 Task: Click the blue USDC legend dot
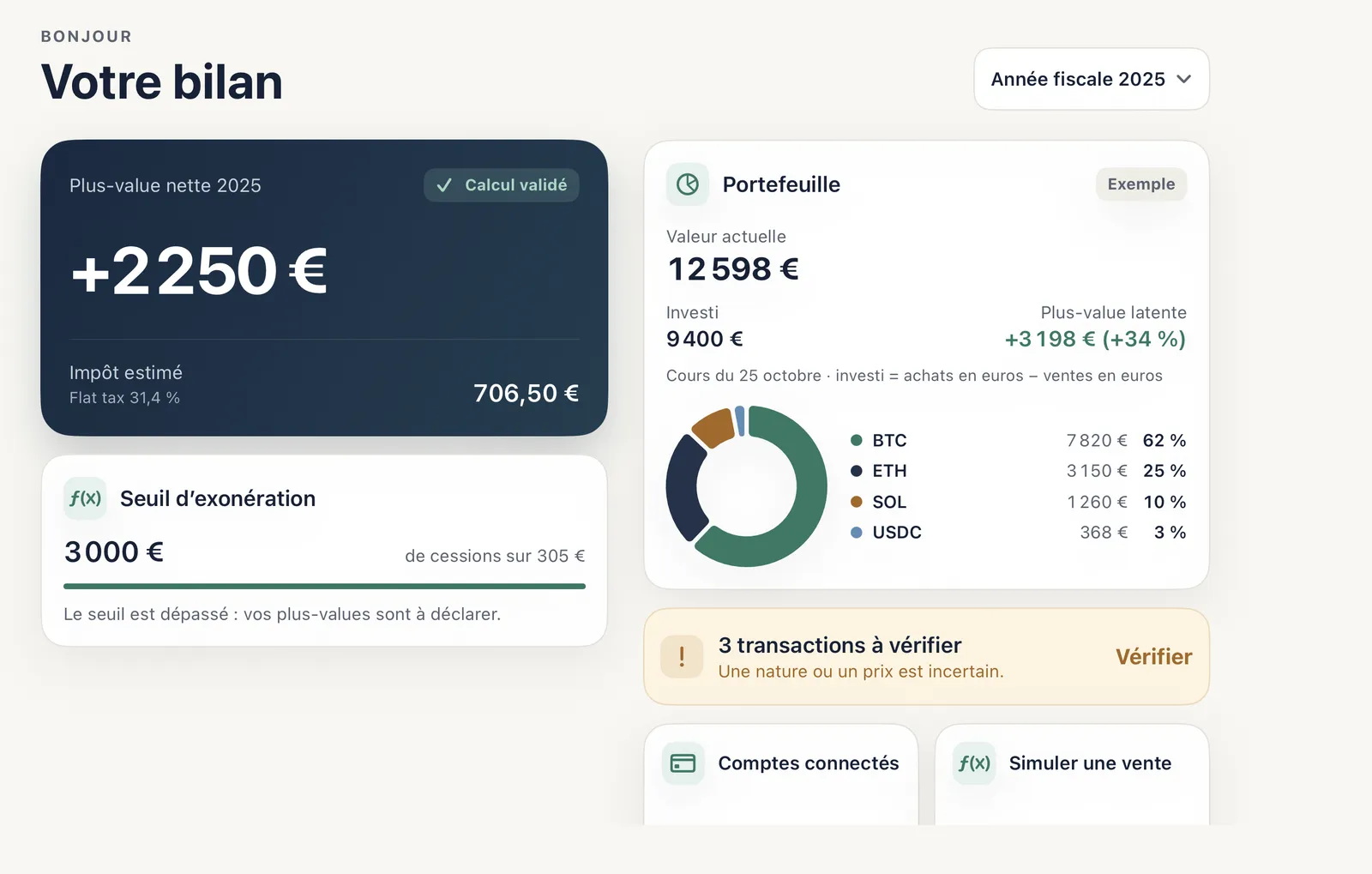[x=856, y=533]
